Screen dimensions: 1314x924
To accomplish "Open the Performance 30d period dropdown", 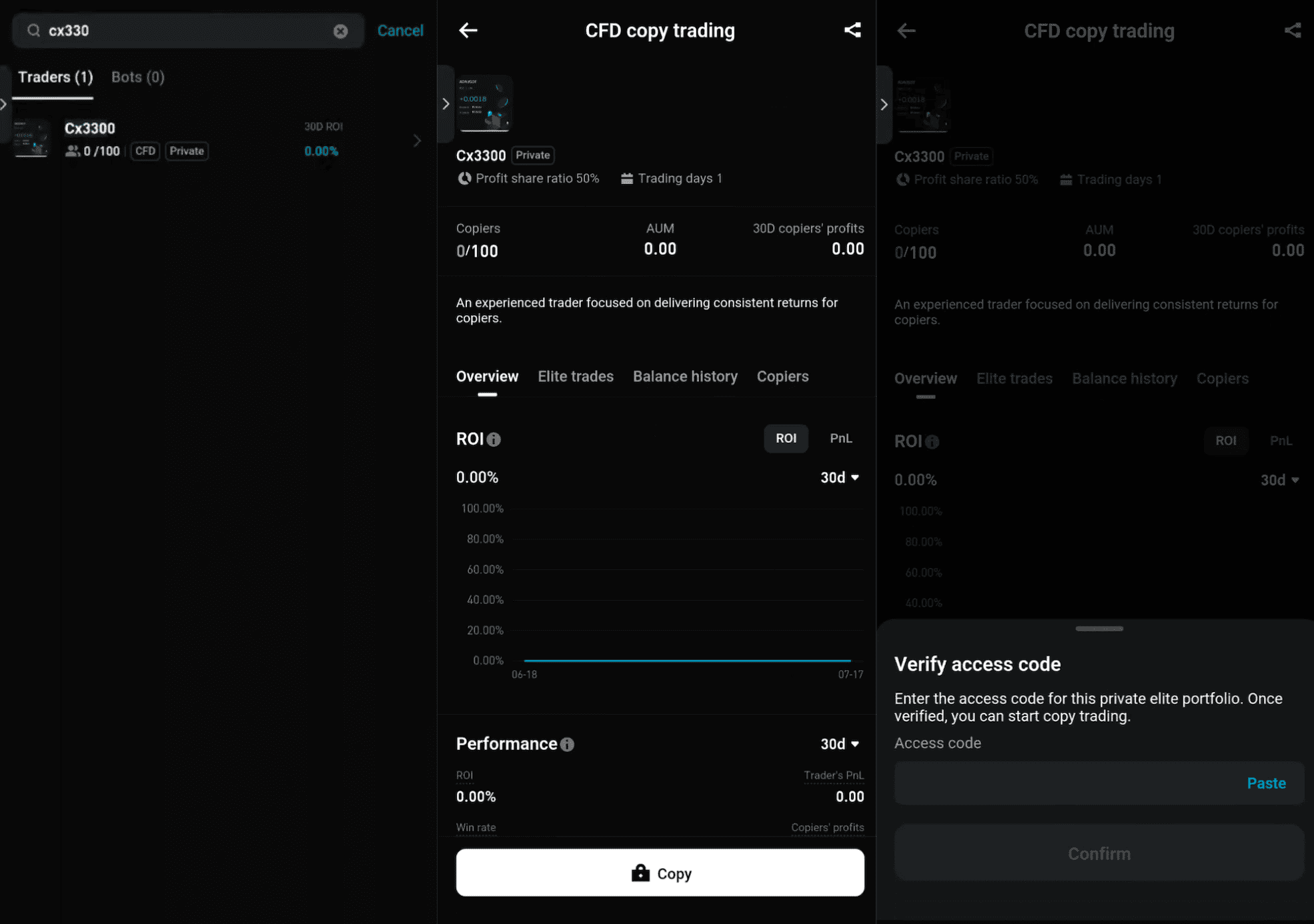I will pyautogui.click(x=840, y=744).
